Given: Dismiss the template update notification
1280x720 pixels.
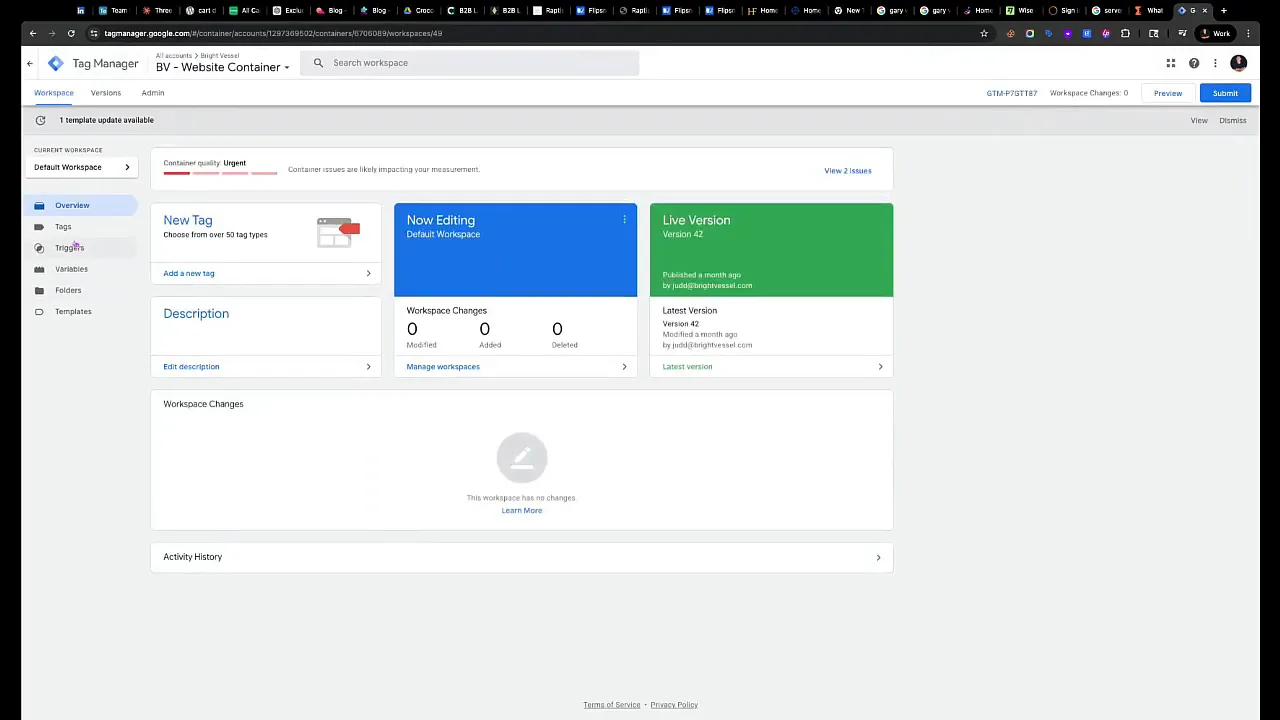Looking at the screenshot, I should click(x=1232, y=120).
